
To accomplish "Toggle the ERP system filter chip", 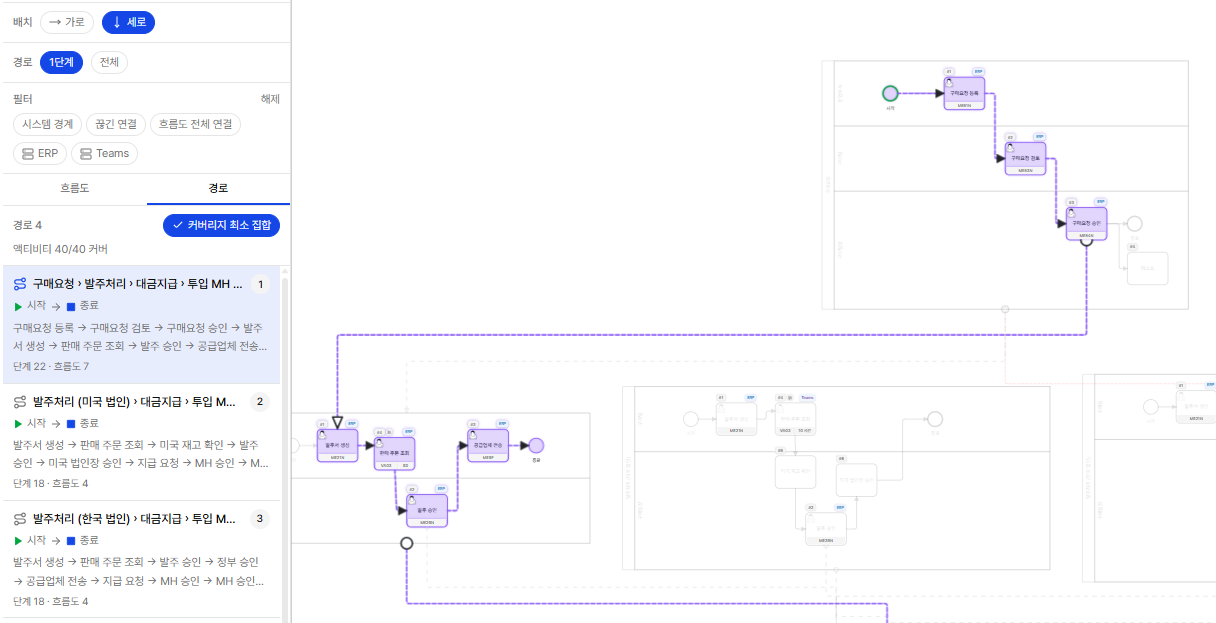I will pyautogui.click(x=41, y=153).
